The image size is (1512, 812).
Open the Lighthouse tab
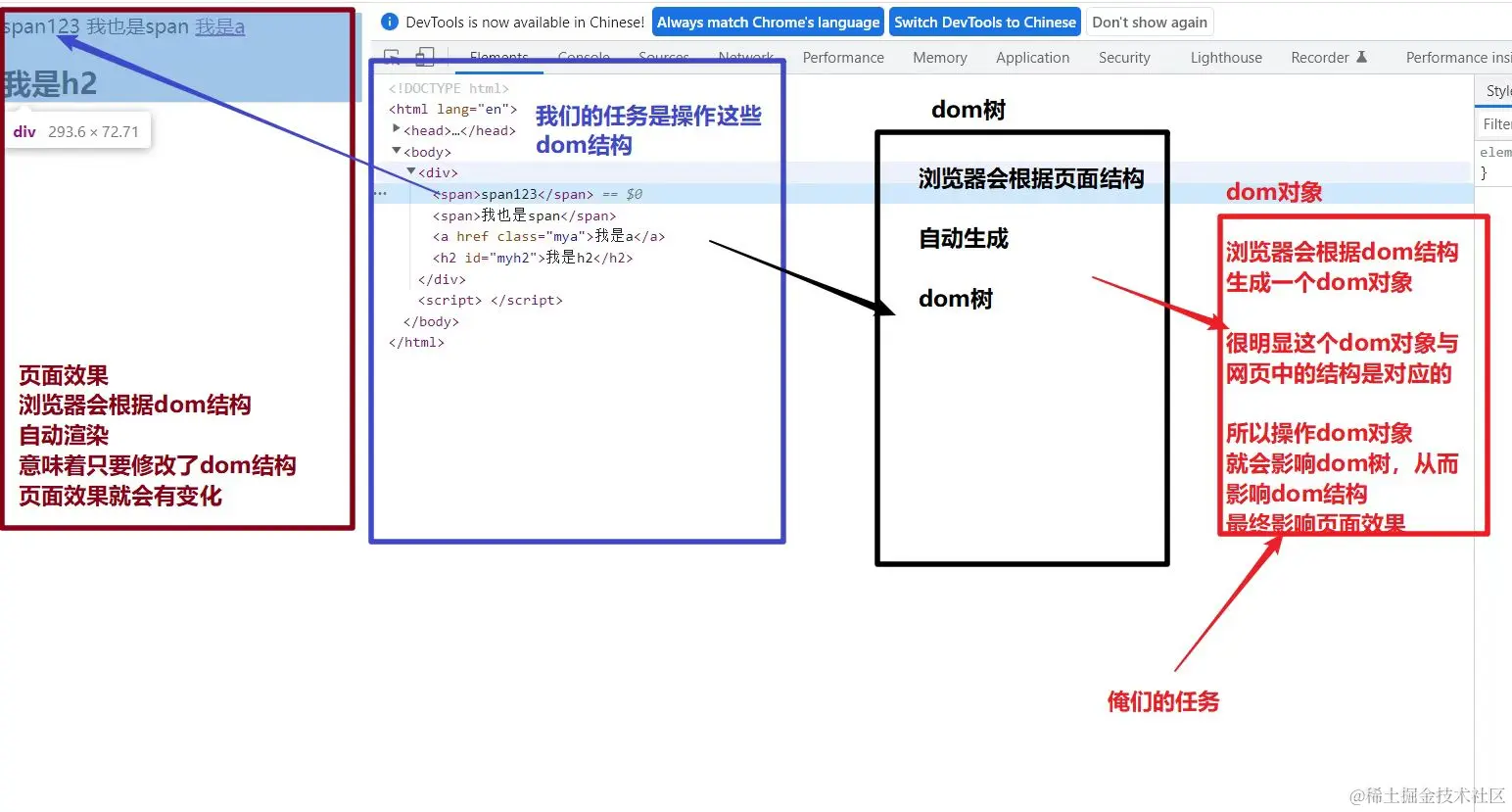click(1226, 57)
